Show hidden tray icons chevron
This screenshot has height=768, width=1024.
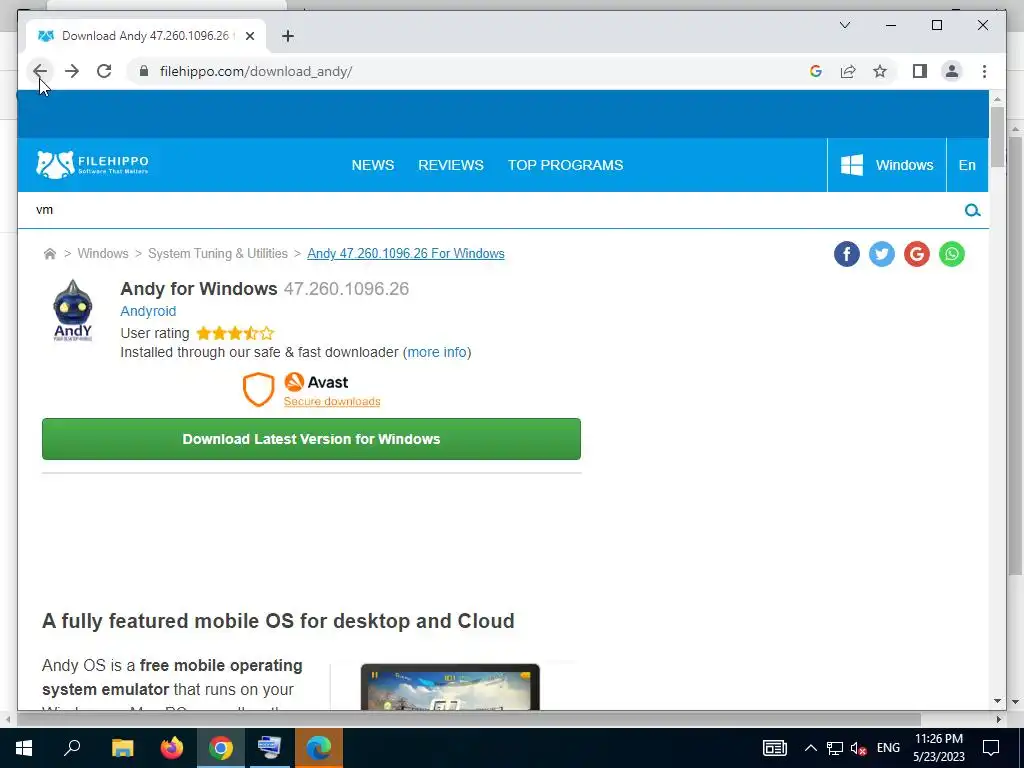coord(810,748)
